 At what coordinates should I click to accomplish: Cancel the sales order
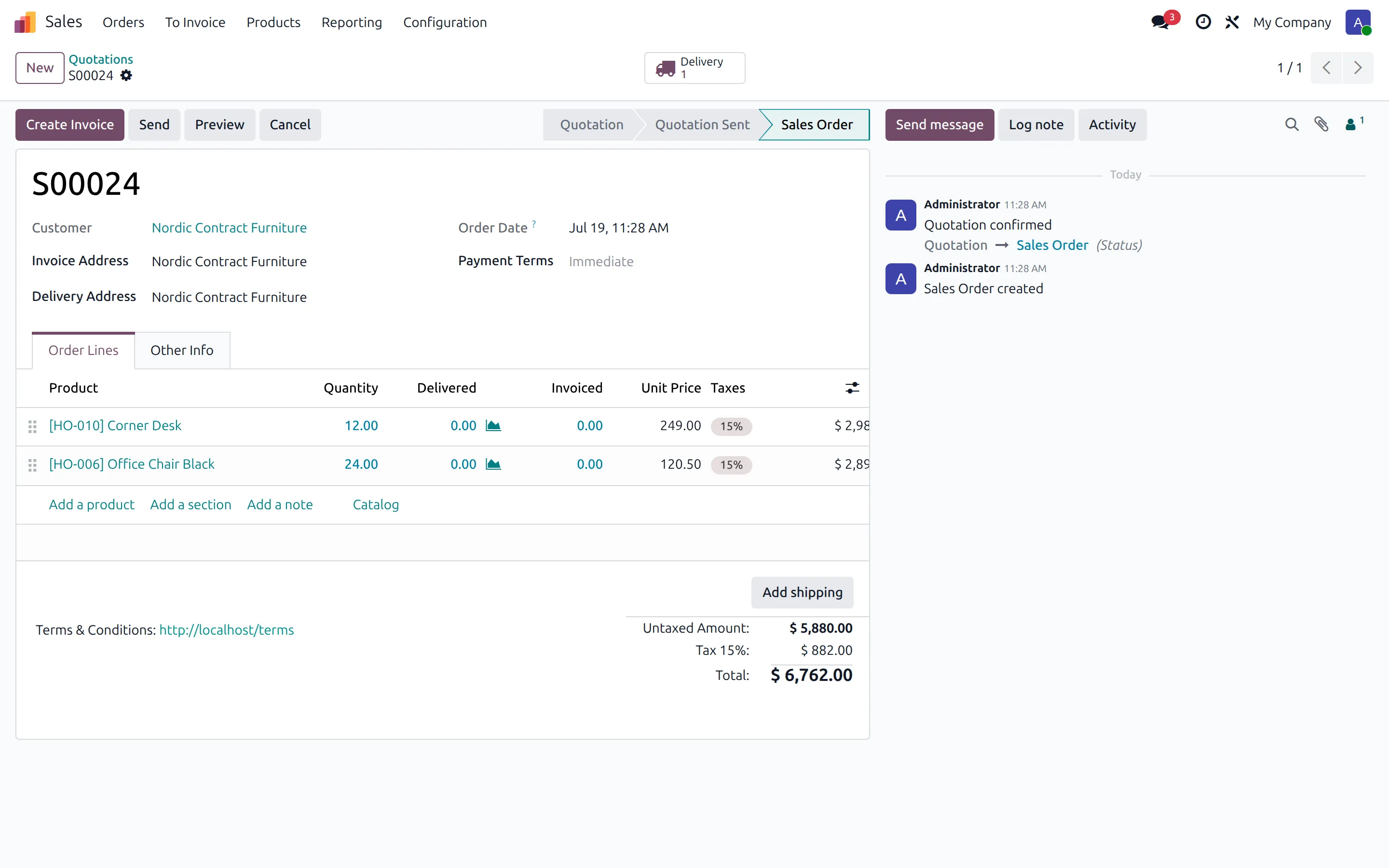click(290, 124)
